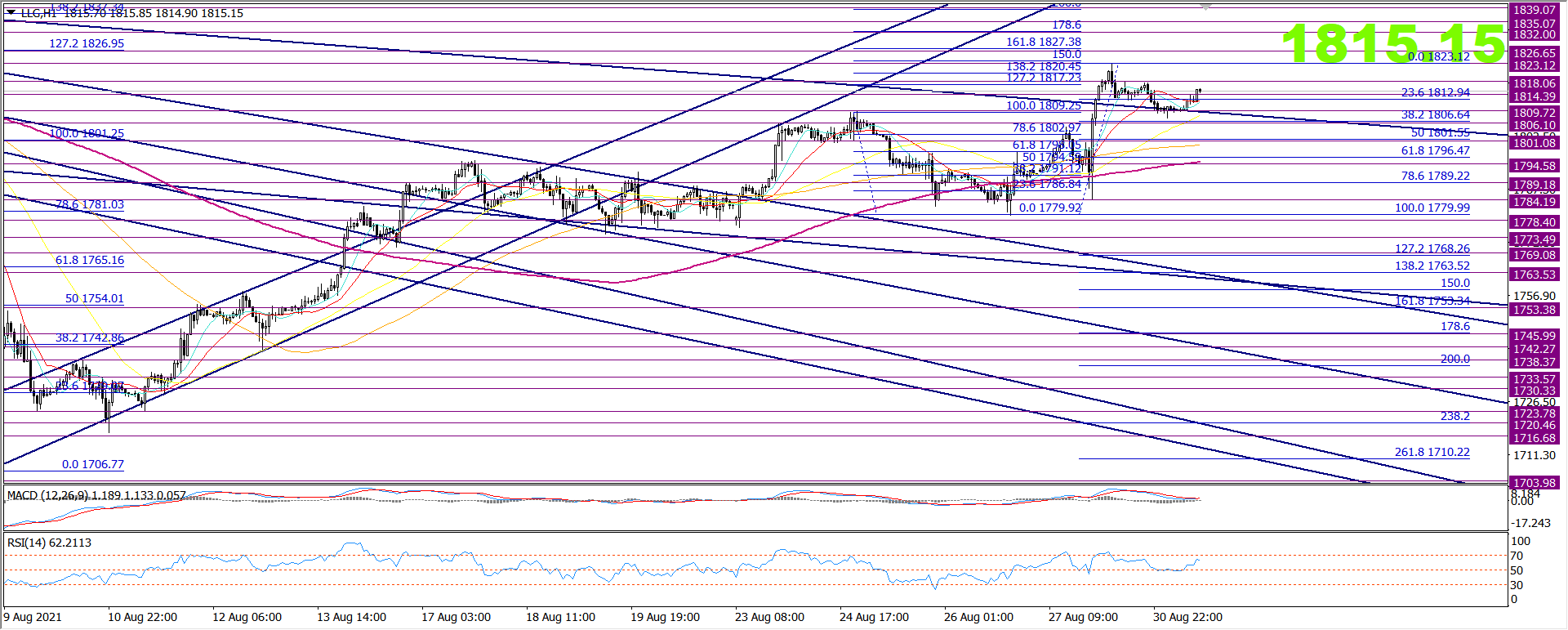This screenshot has height=630, width=1568.
Task: Click the 13 Aug 14:00 time axis label
Action: [351, 617]
